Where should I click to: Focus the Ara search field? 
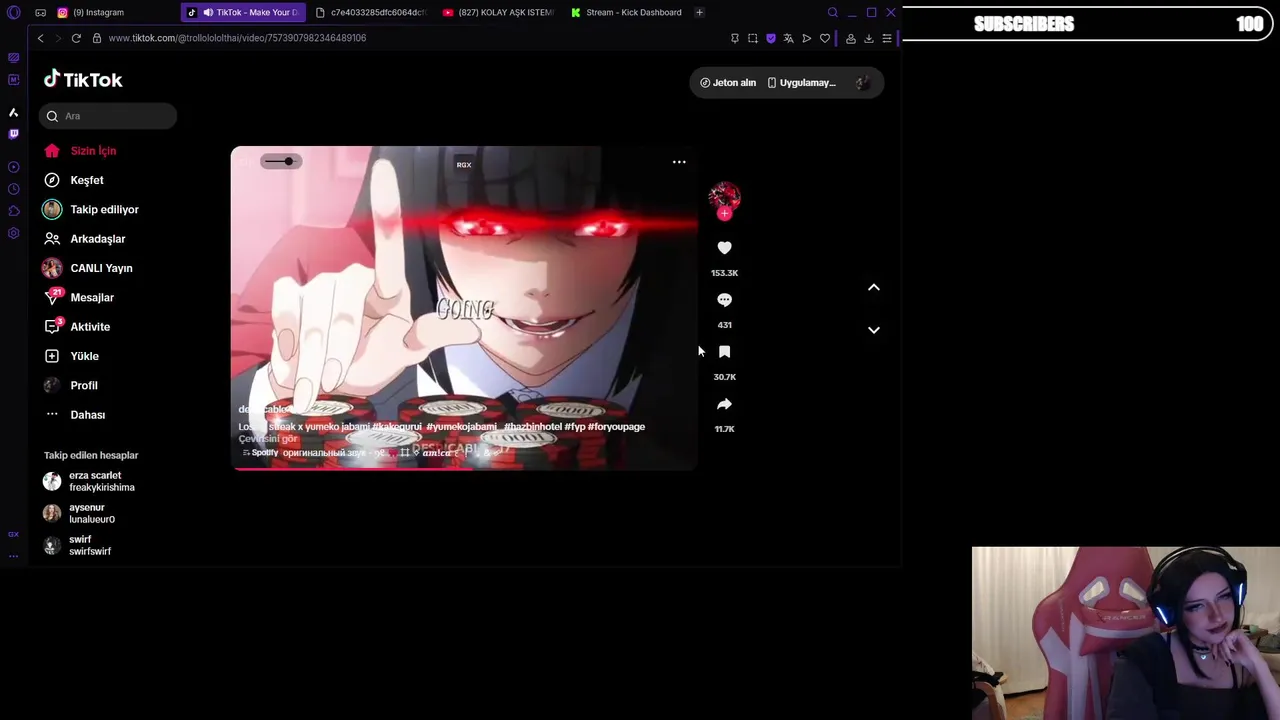tap(109, 116)
